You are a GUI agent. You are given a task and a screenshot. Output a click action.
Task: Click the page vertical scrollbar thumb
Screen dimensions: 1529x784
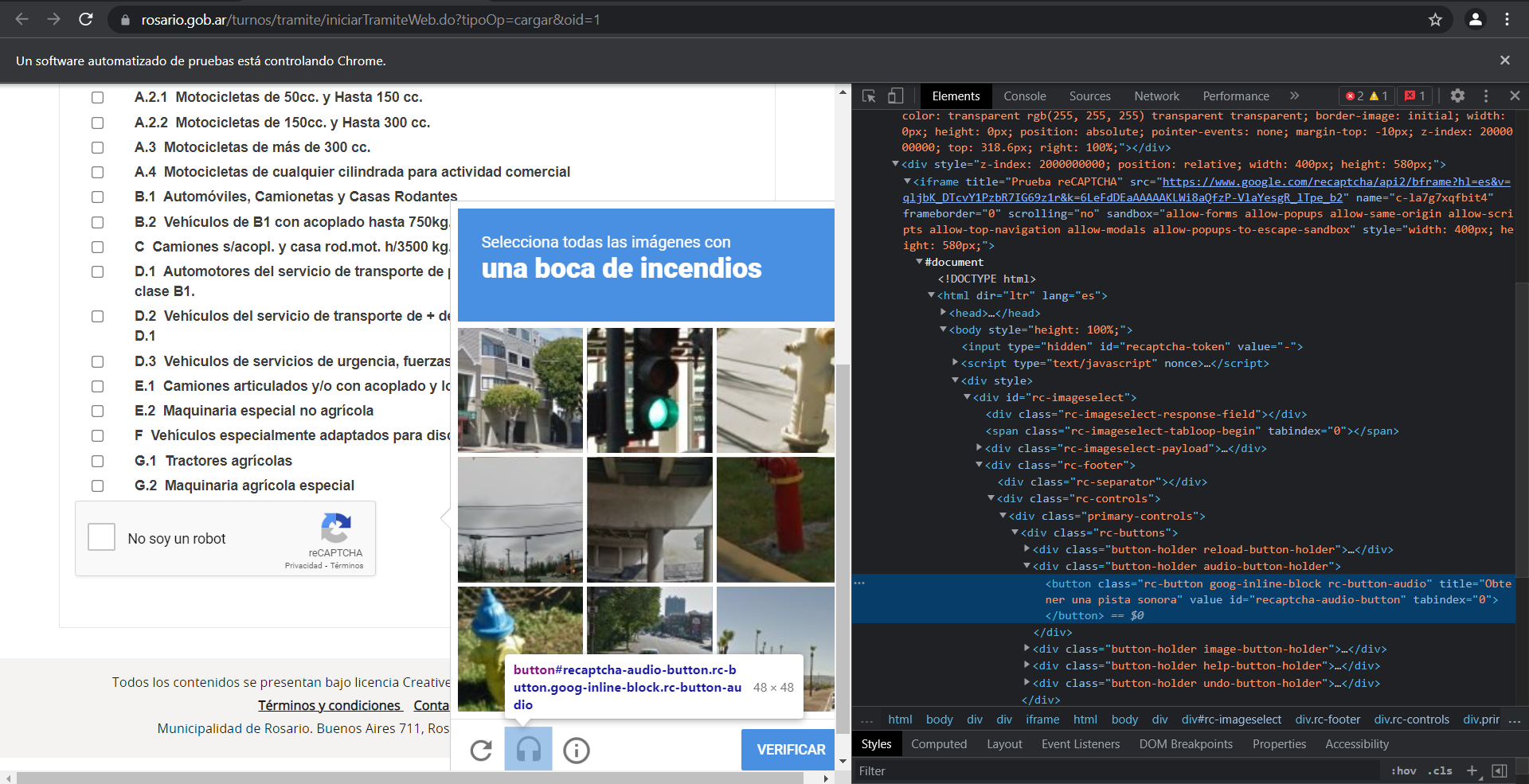coord(843,549)
